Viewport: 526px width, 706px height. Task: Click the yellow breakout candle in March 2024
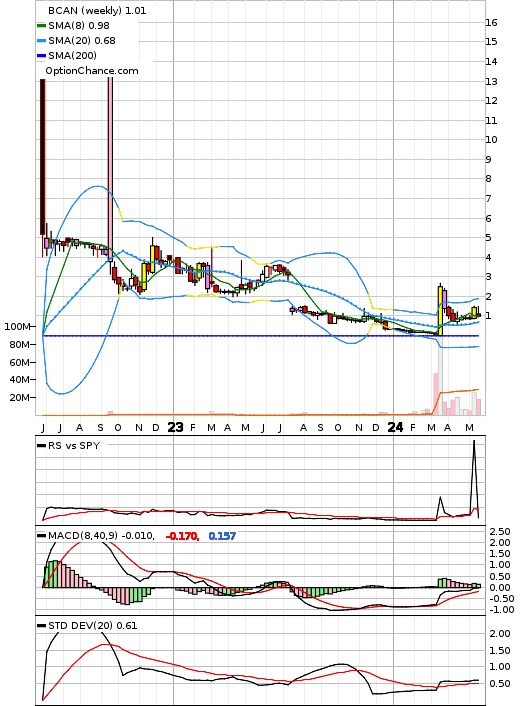pos(440,311)
